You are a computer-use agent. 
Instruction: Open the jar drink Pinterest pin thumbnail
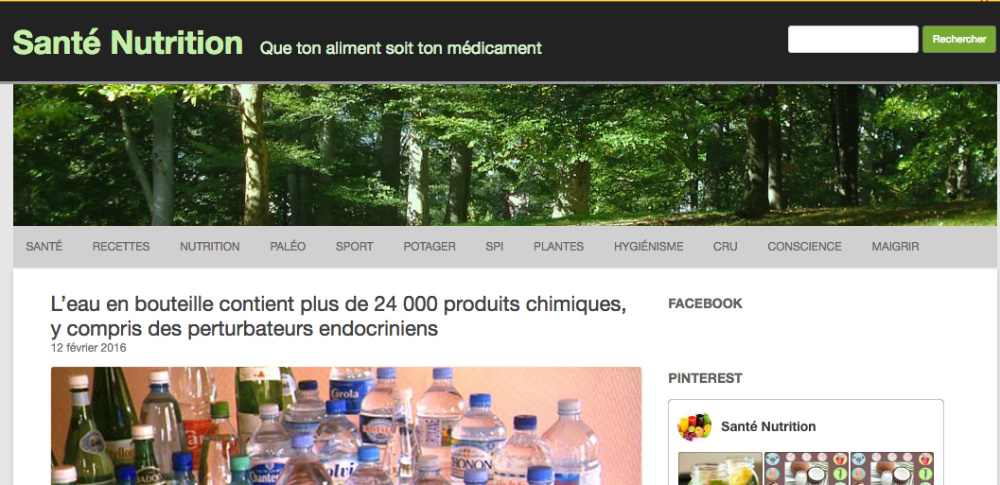[x=720, y=468]
